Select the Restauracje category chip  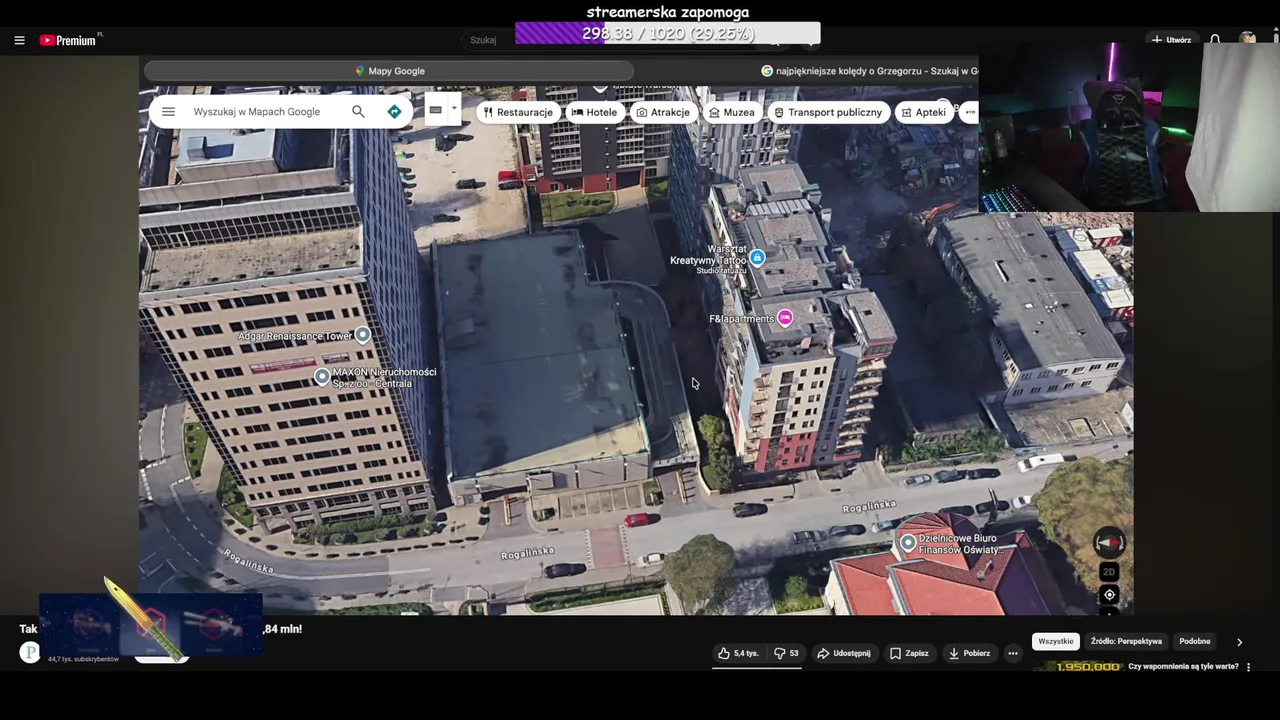(518, 112)
